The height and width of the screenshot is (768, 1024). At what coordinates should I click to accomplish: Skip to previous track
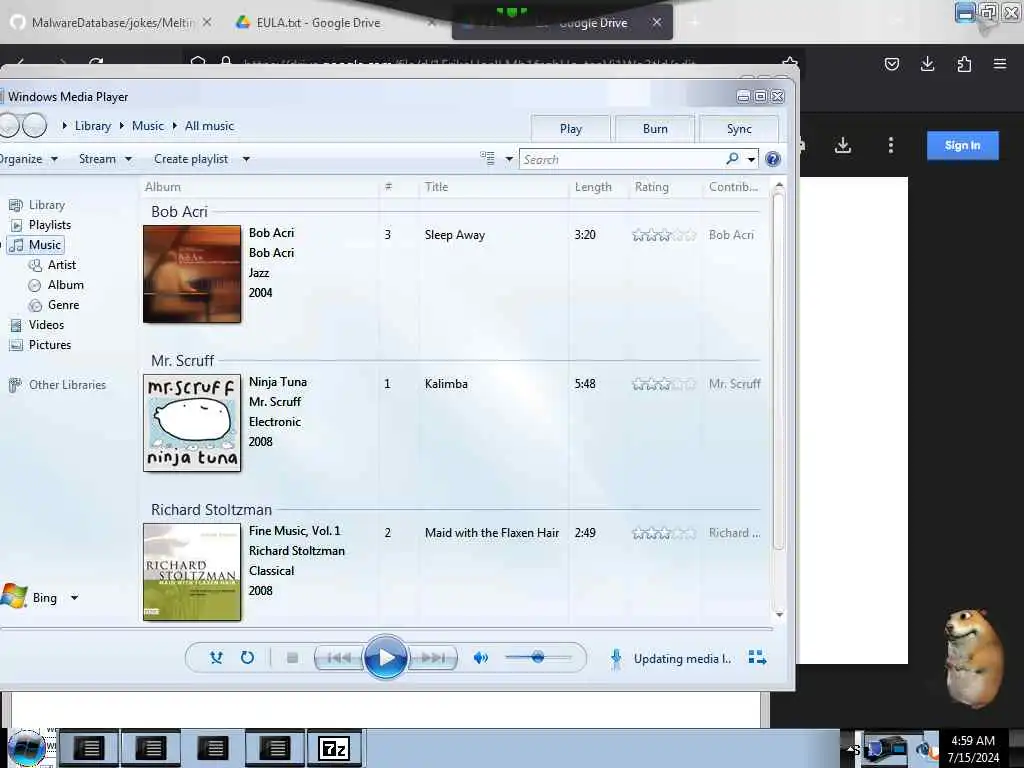pos(338,658)
